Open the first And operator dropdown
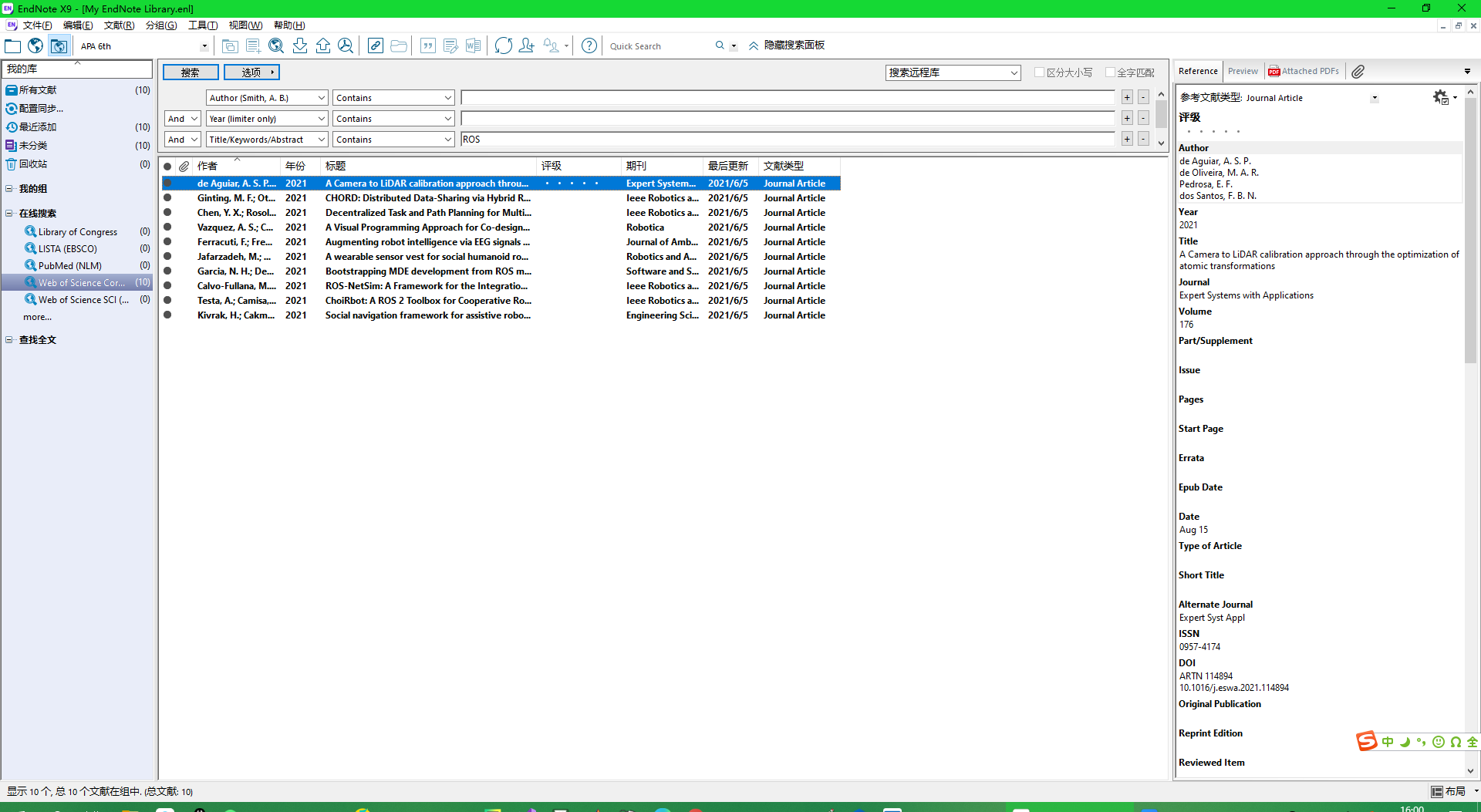The width and height of the screenshot is (1481, 812). (x=183, y=119)
